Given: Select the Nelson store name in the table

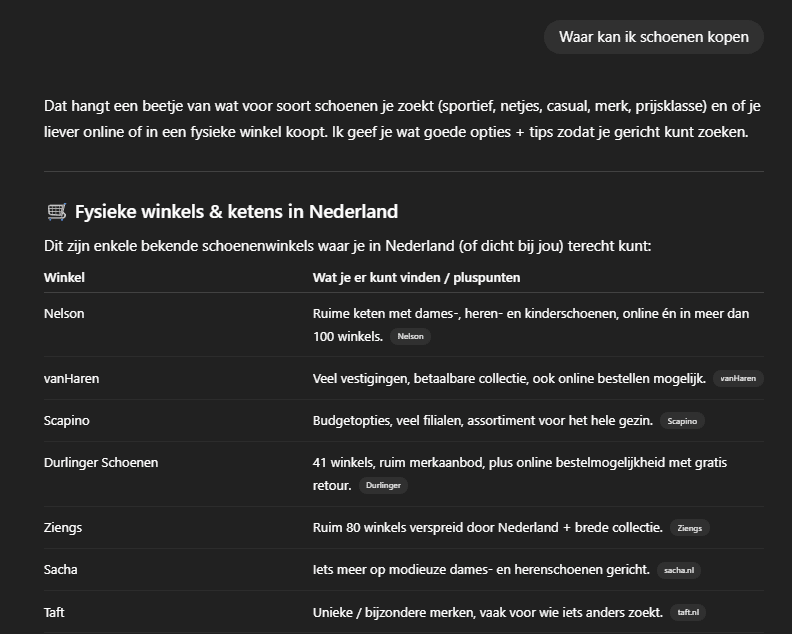Looking at the screenshot, I should (x=64, y=313).
